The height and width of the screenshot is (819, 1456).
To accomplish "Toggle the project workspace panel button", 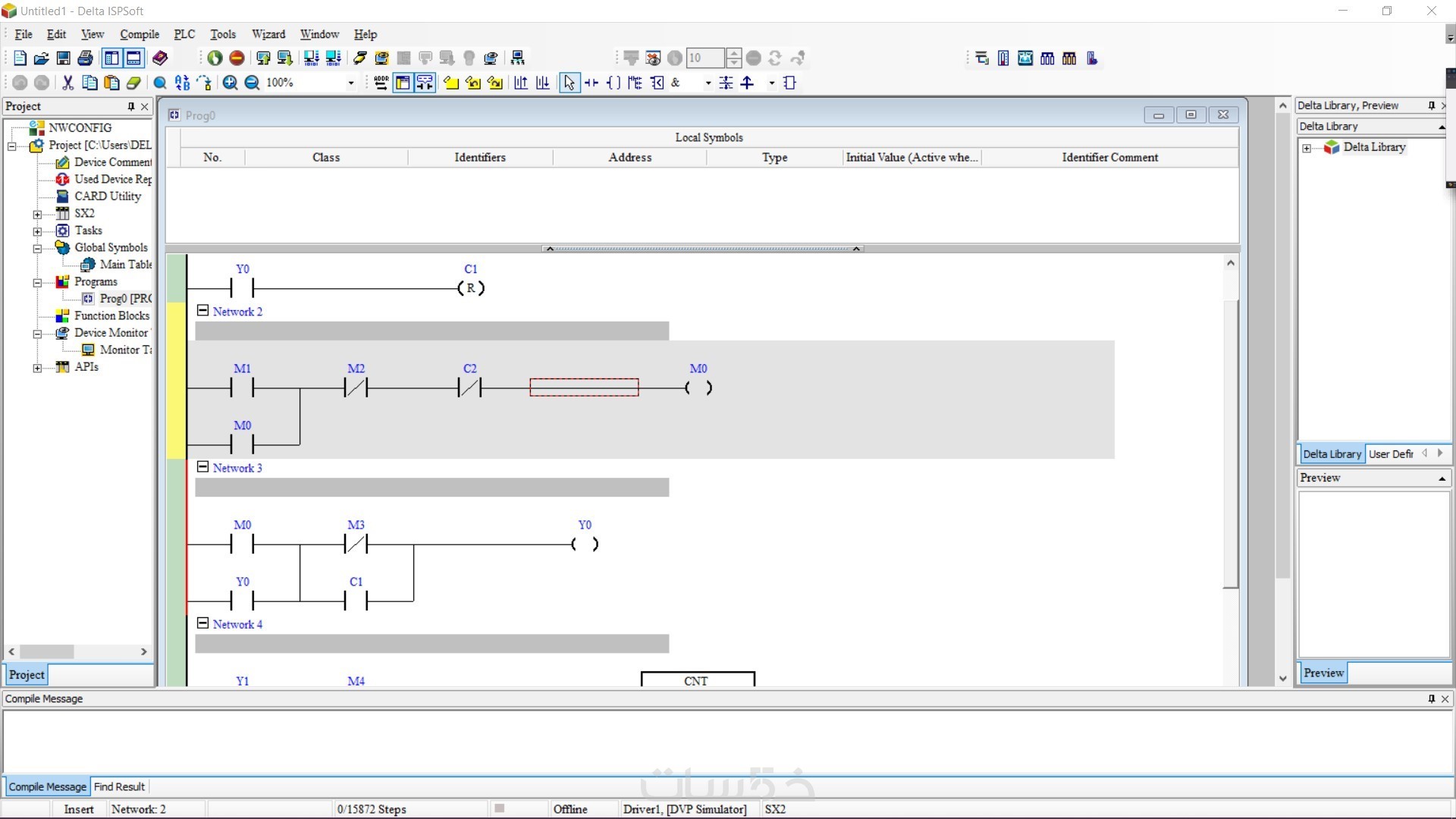I will (x=111, y=58).
